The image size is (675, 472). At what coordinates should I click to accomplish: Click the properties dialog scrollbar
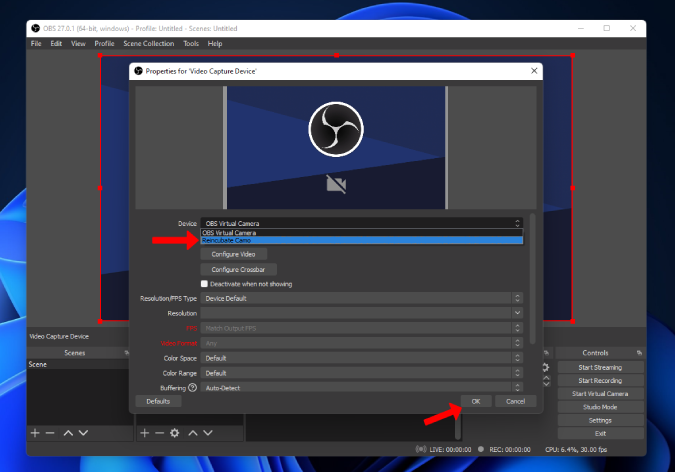tap(533, 279)
